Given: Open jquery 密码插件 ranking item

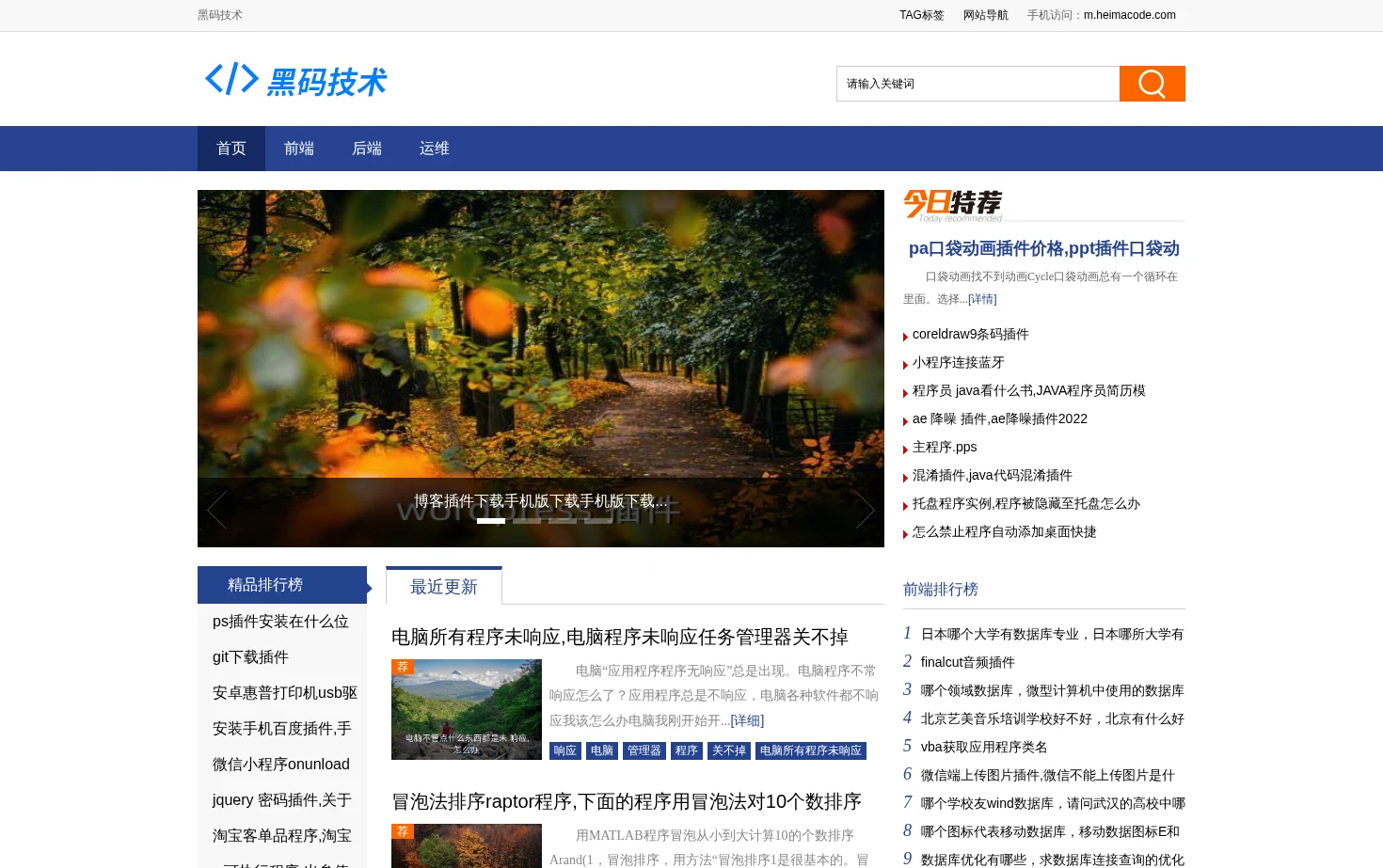Looking at the screenshot, I should [282, 800].
